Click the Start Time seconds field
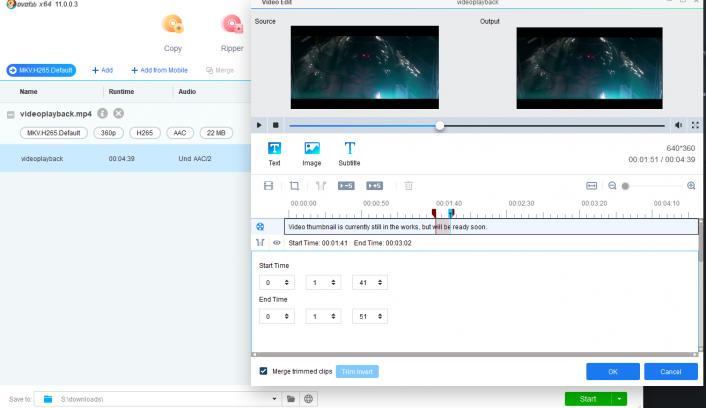The height and width of the screenshot is (408, 706). (x=364, y=283)
